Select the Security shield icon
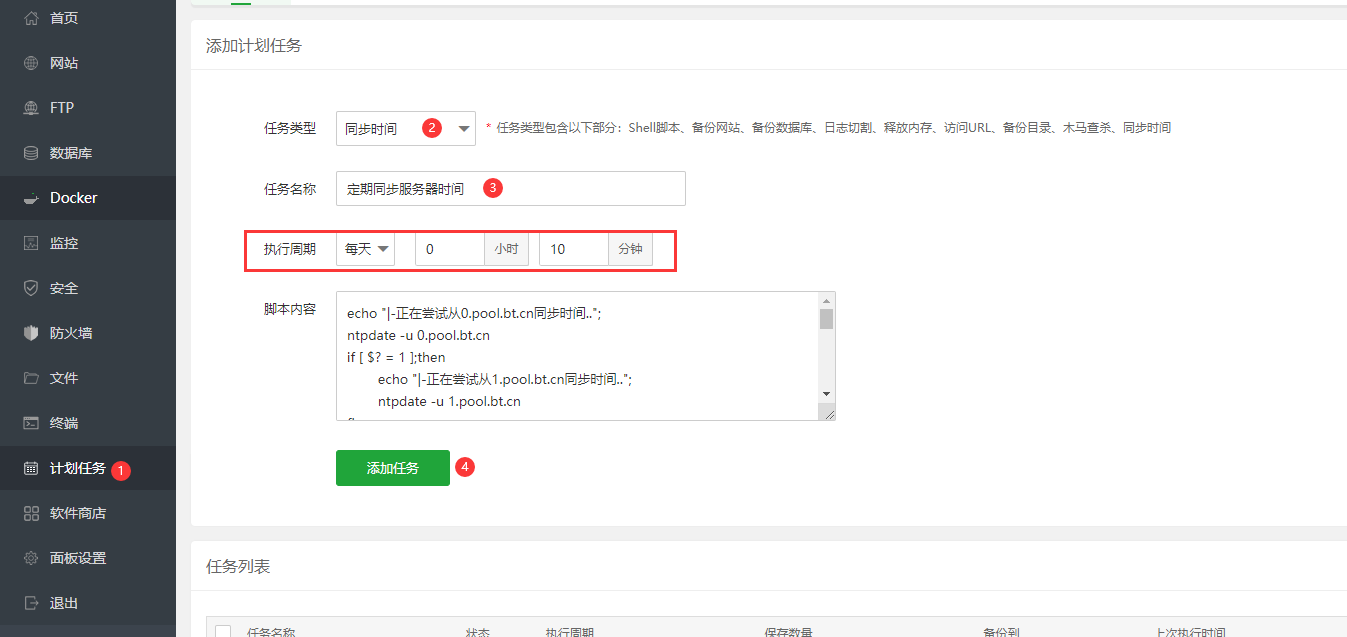1347x637 pixels. 31,288
